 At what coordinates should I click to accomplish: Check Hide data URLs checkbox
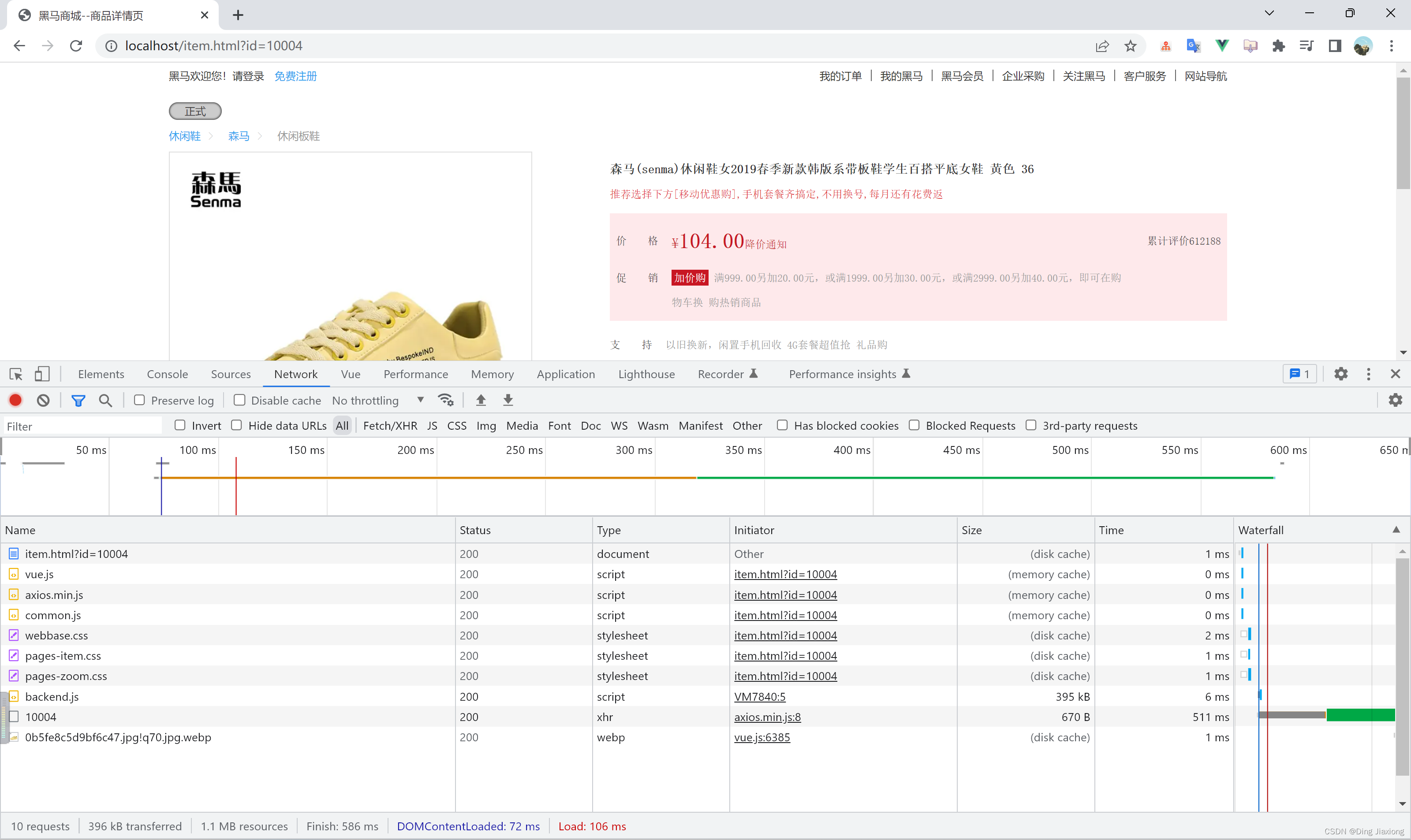[x=237, y=425]
